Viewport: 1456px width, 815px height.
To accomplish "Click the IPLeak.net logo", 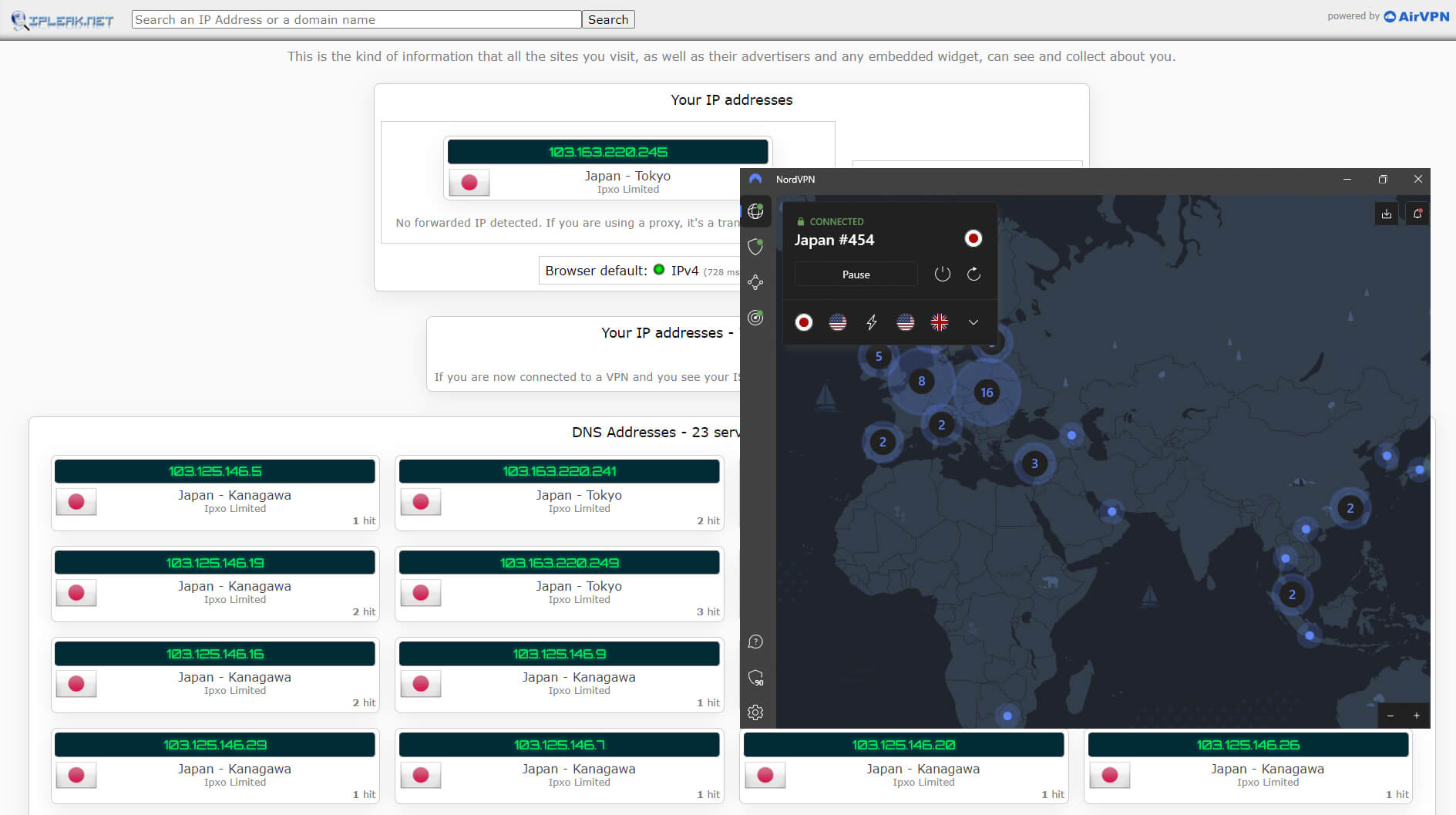I will click(62, 21).
